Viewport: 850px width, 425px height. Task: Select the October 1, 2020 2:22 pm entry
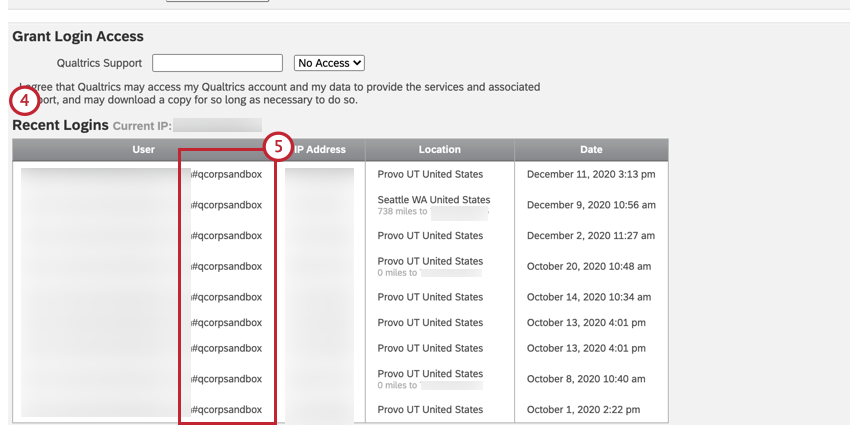(584, 410)
